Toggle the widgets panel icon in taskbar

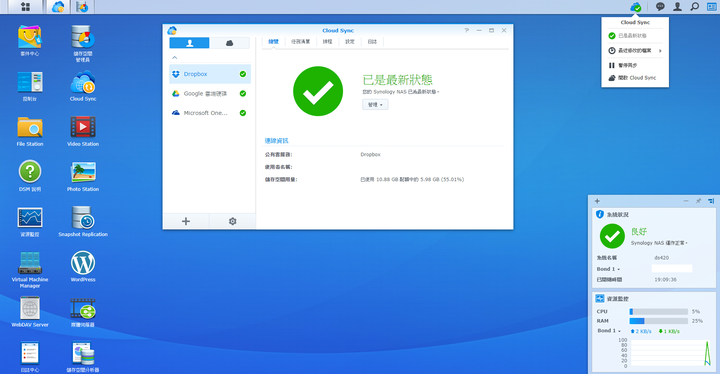(x=712, y=6)
